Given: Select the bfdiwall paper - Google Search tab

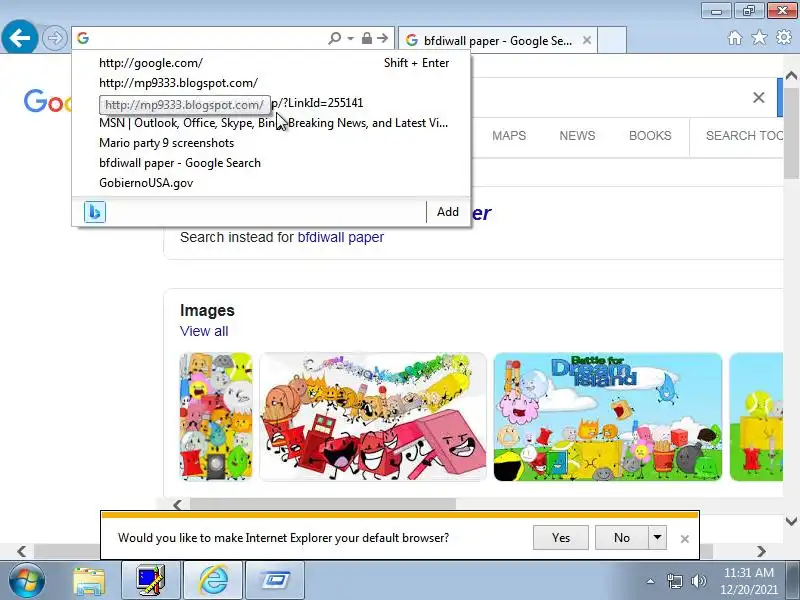Looking at the screenshot, I should point(497,40).
